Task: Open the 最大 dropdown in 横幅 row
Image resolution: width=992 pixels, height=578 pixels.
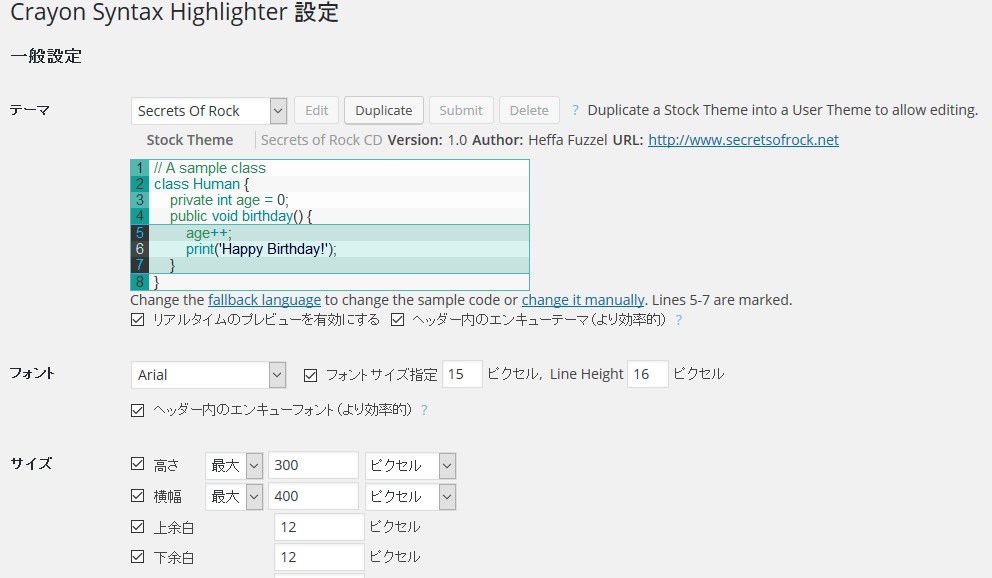Action: pos(234,497)
